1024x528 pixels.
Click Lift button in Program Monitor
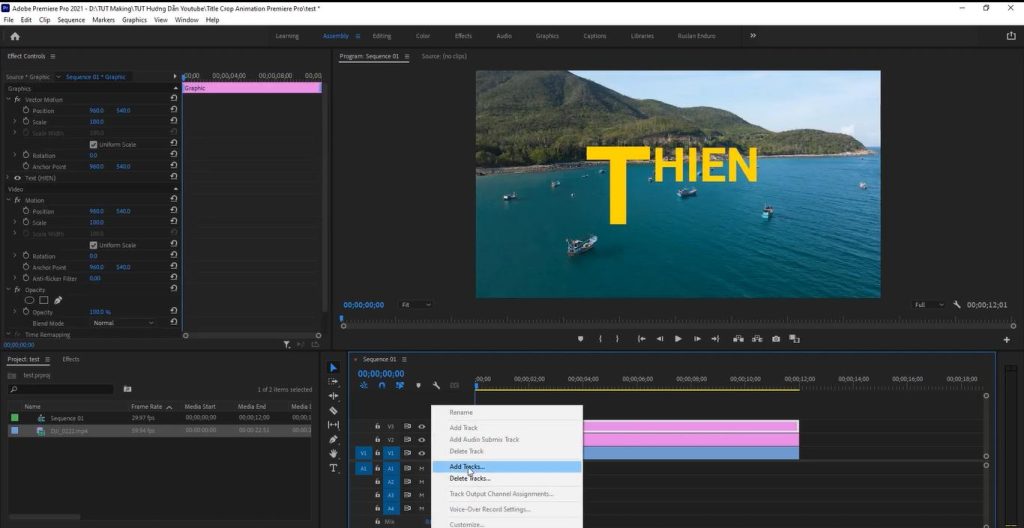coord(739,338)
